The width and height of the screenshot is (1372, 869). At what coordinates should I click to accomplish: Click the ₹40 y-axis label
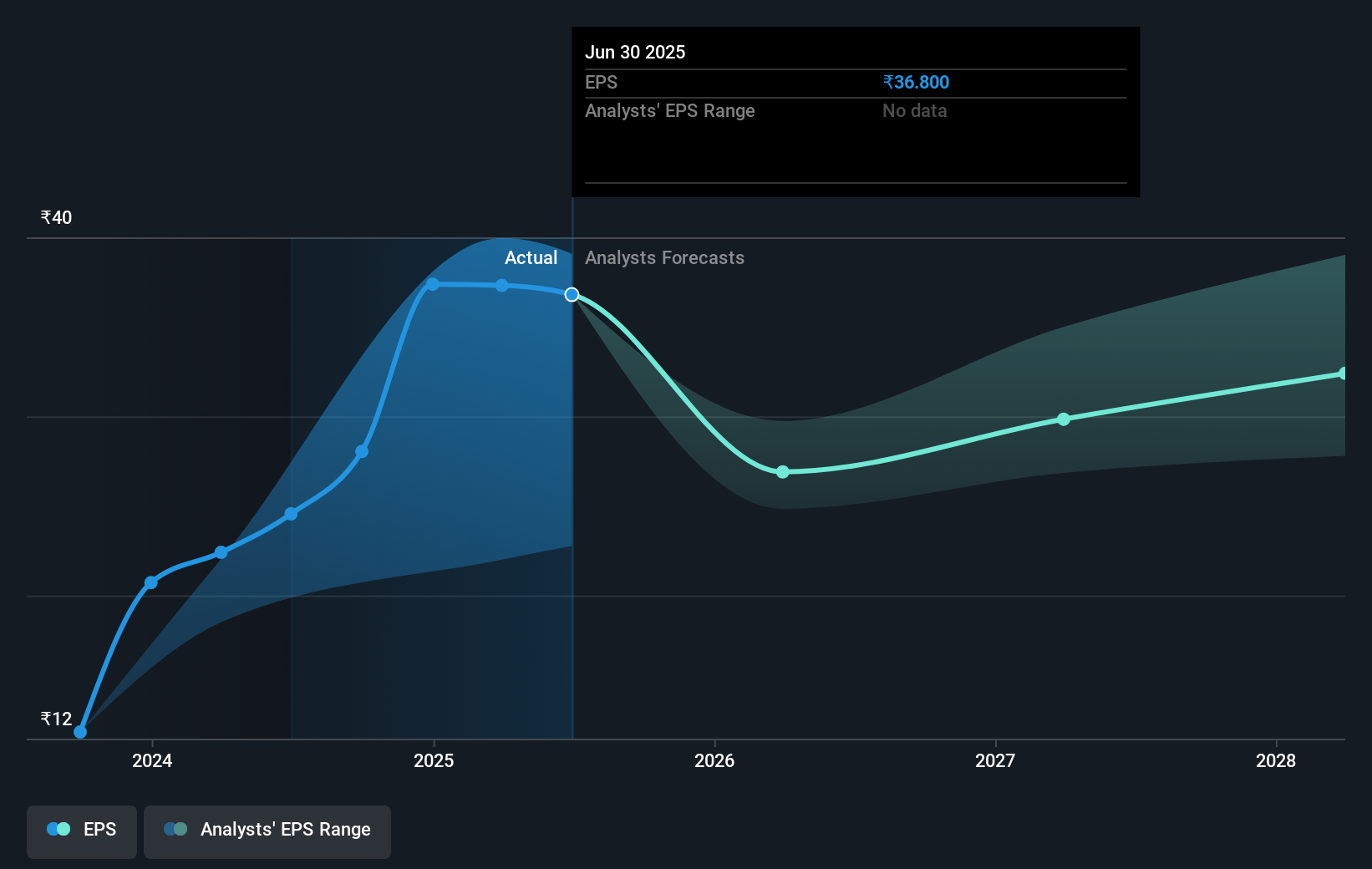click(56, 217)
